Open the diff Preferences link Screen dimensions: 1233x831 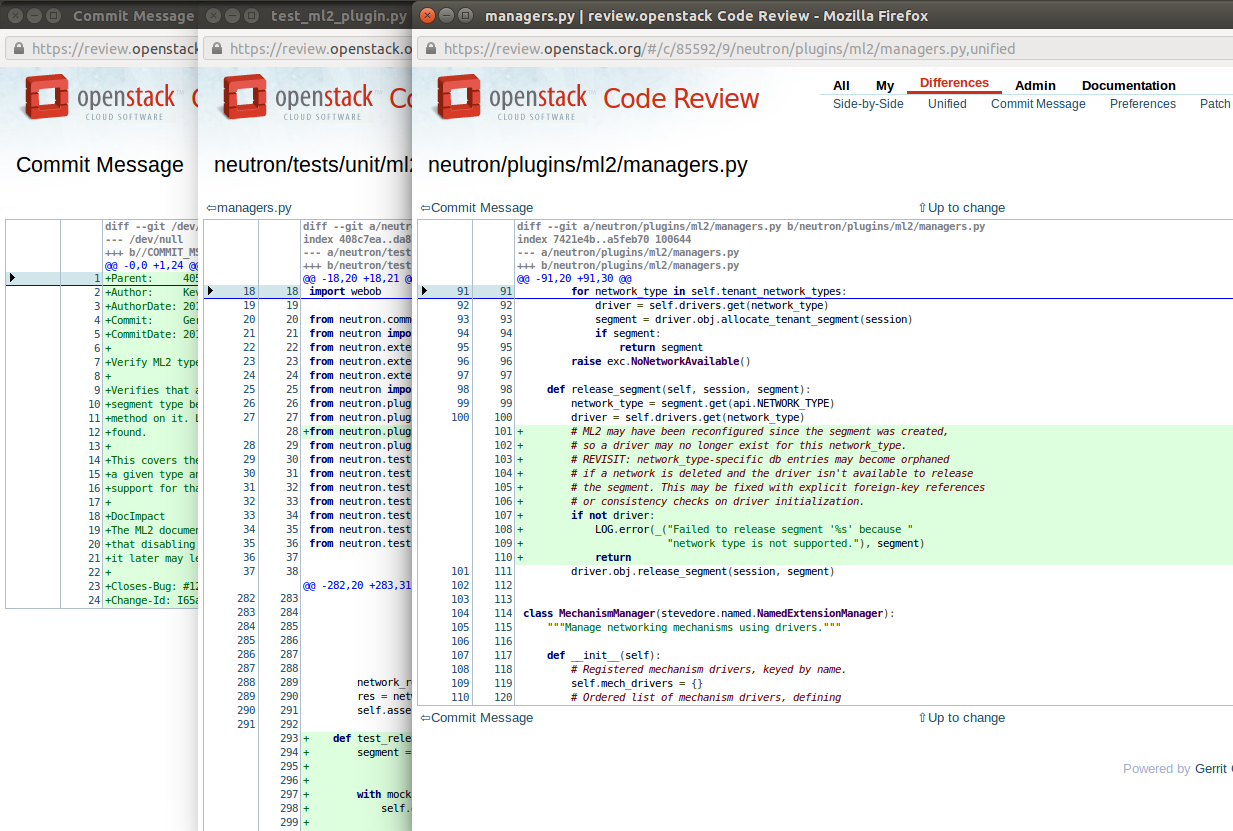[x=1142, y=104]
